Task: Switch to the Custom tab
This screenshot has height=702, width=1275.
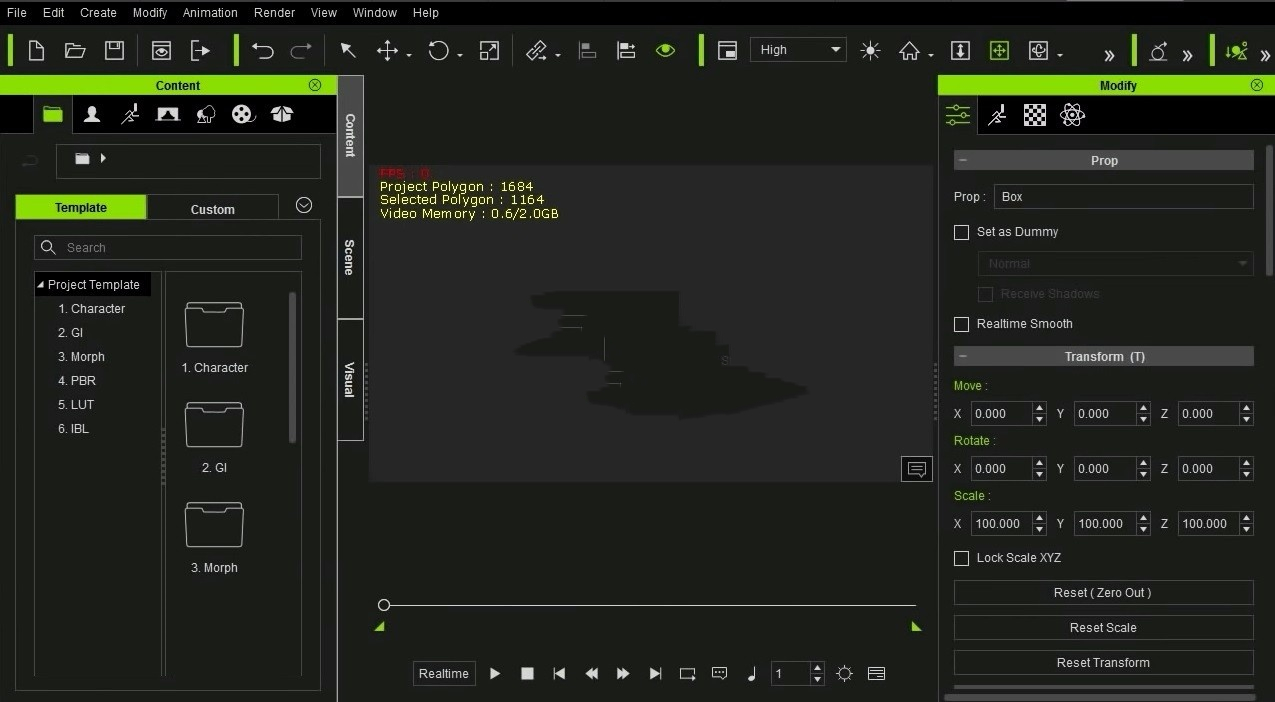Action: pyautogui.click(x=212, y=209)
